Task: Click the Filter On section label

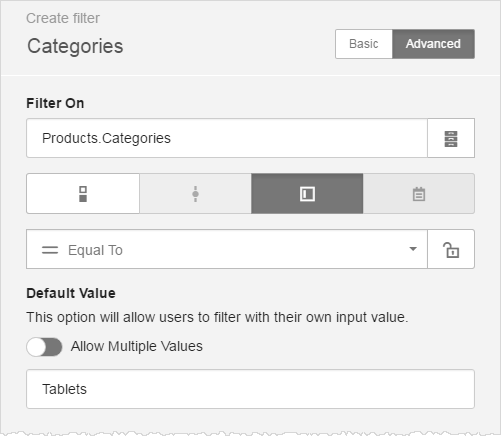Action: coord(55,103)
